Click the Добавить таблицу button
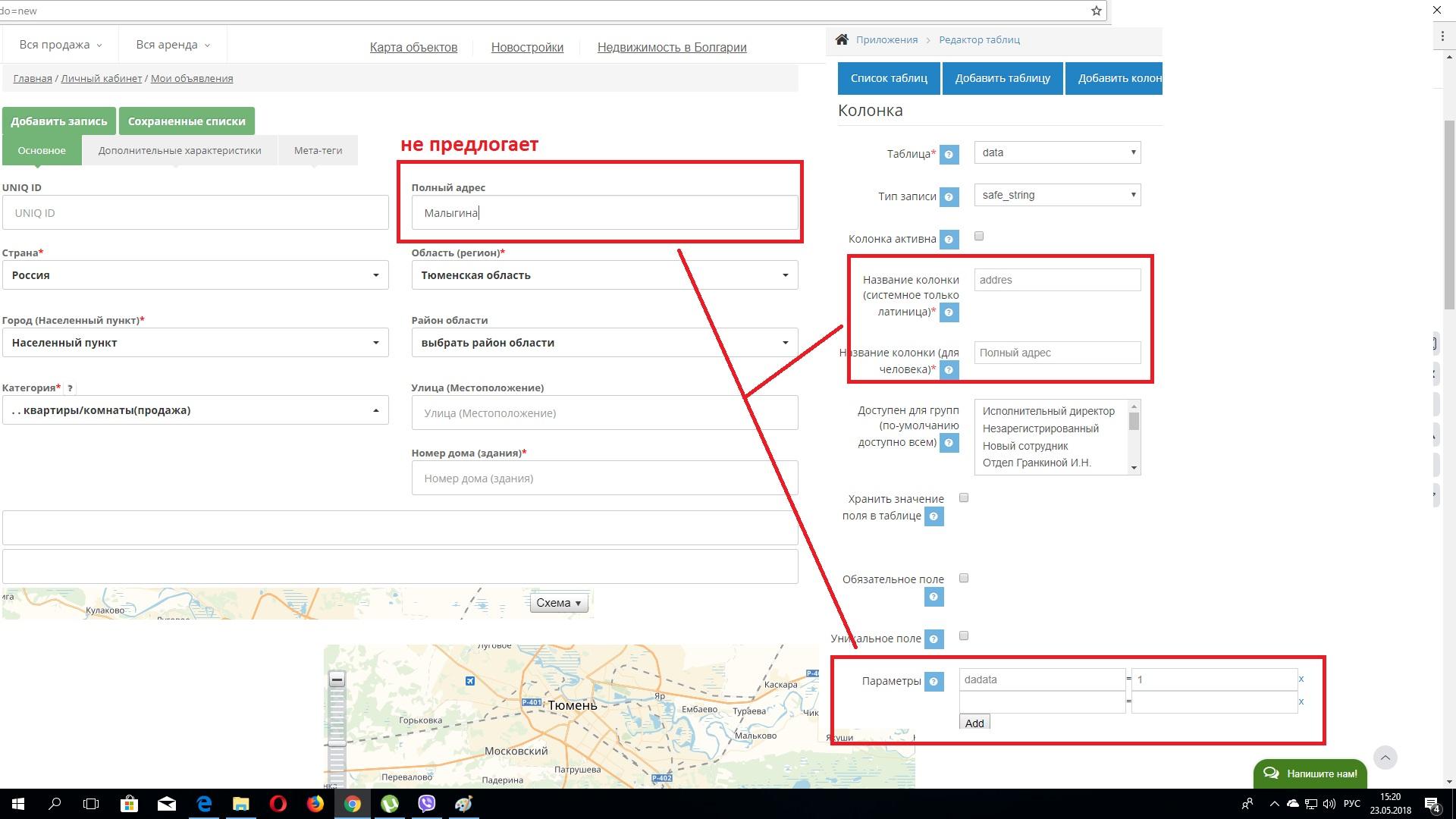1456x819 pixels. coord(1003,78)
